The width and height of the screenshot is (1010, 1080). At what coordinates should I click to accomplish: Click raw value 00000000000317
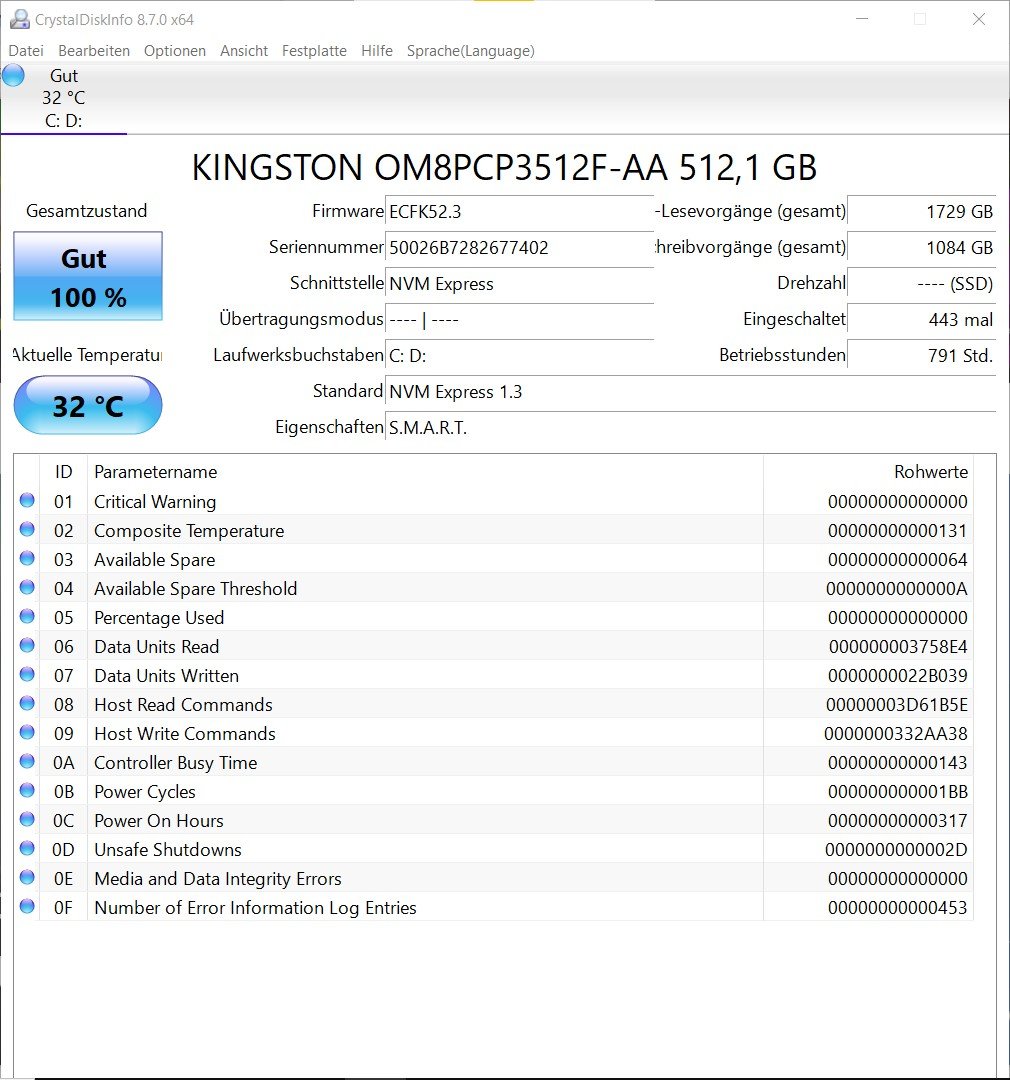[898, 821]
